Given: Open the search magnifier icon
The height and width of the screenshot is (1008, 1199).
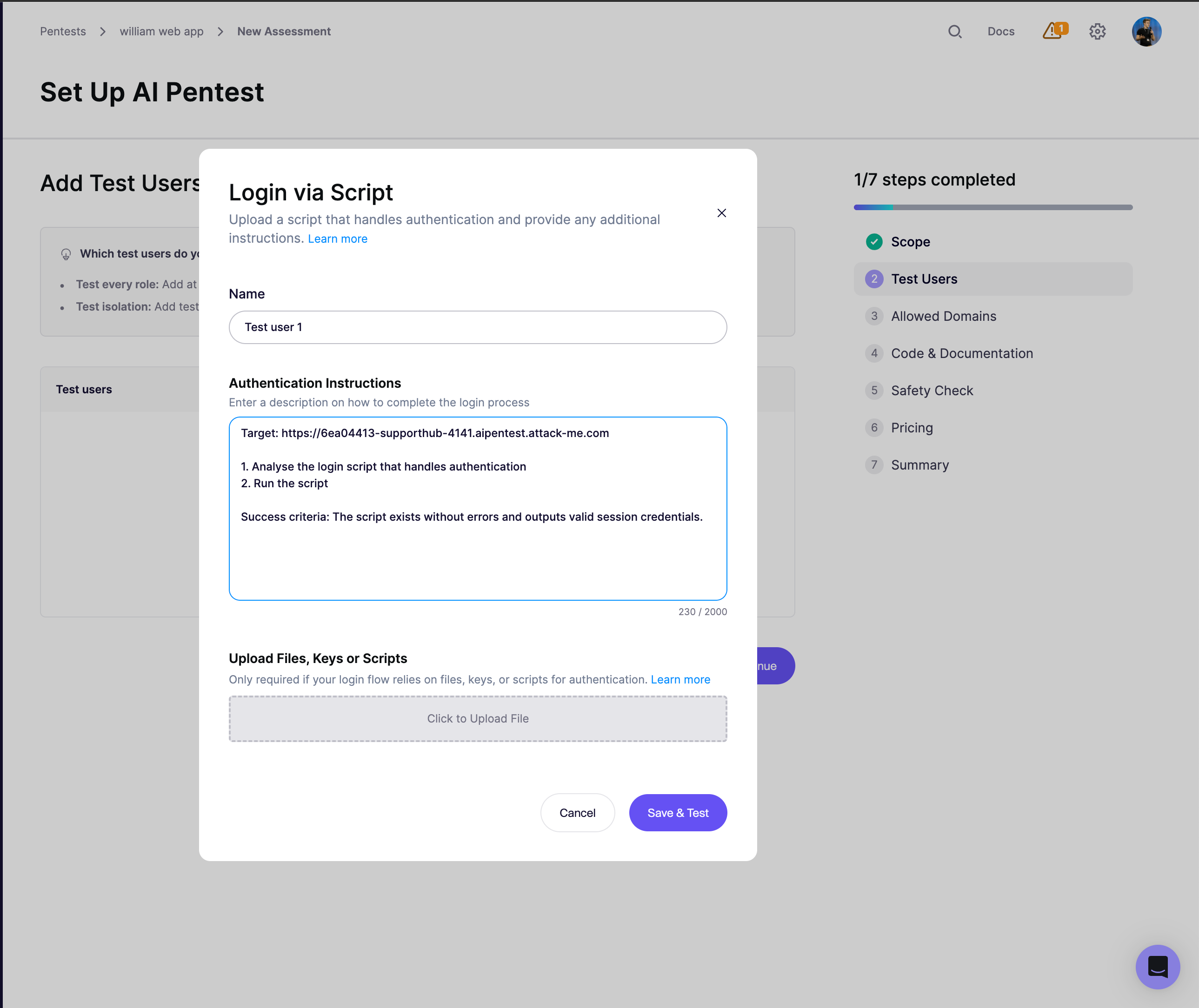Looking at the screenshot, I should coord(954,32).
